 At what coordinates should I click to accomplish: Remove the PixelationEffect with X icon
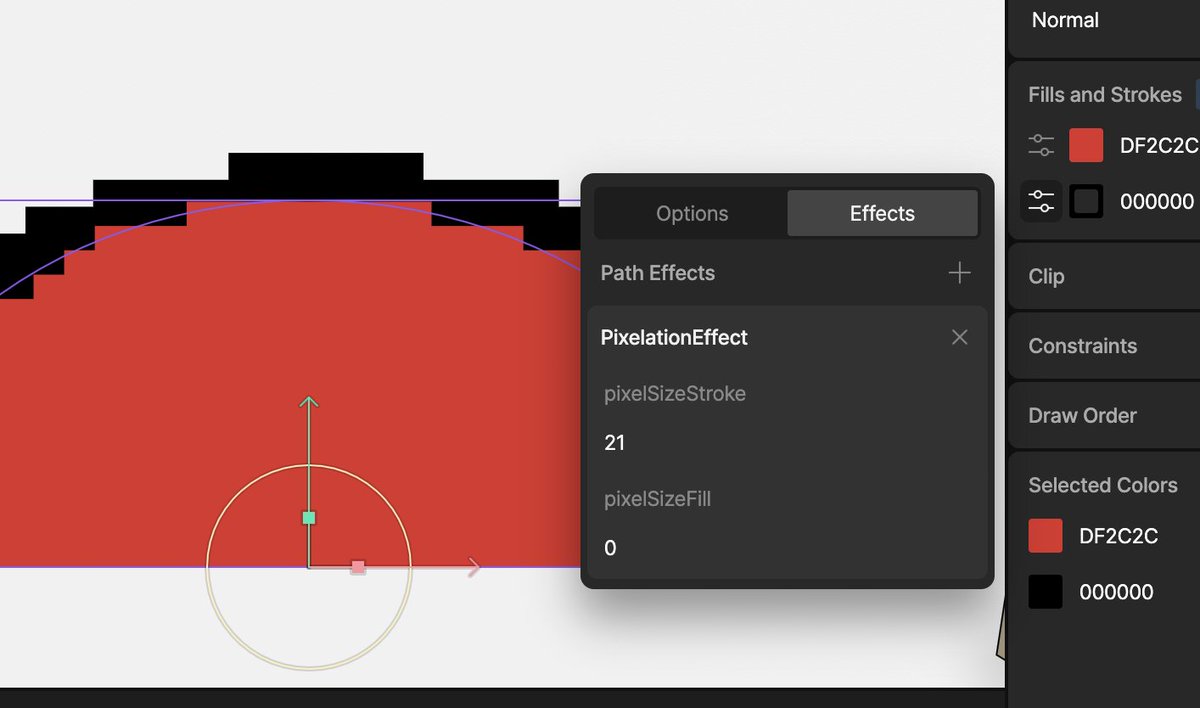tap(960, 337)
